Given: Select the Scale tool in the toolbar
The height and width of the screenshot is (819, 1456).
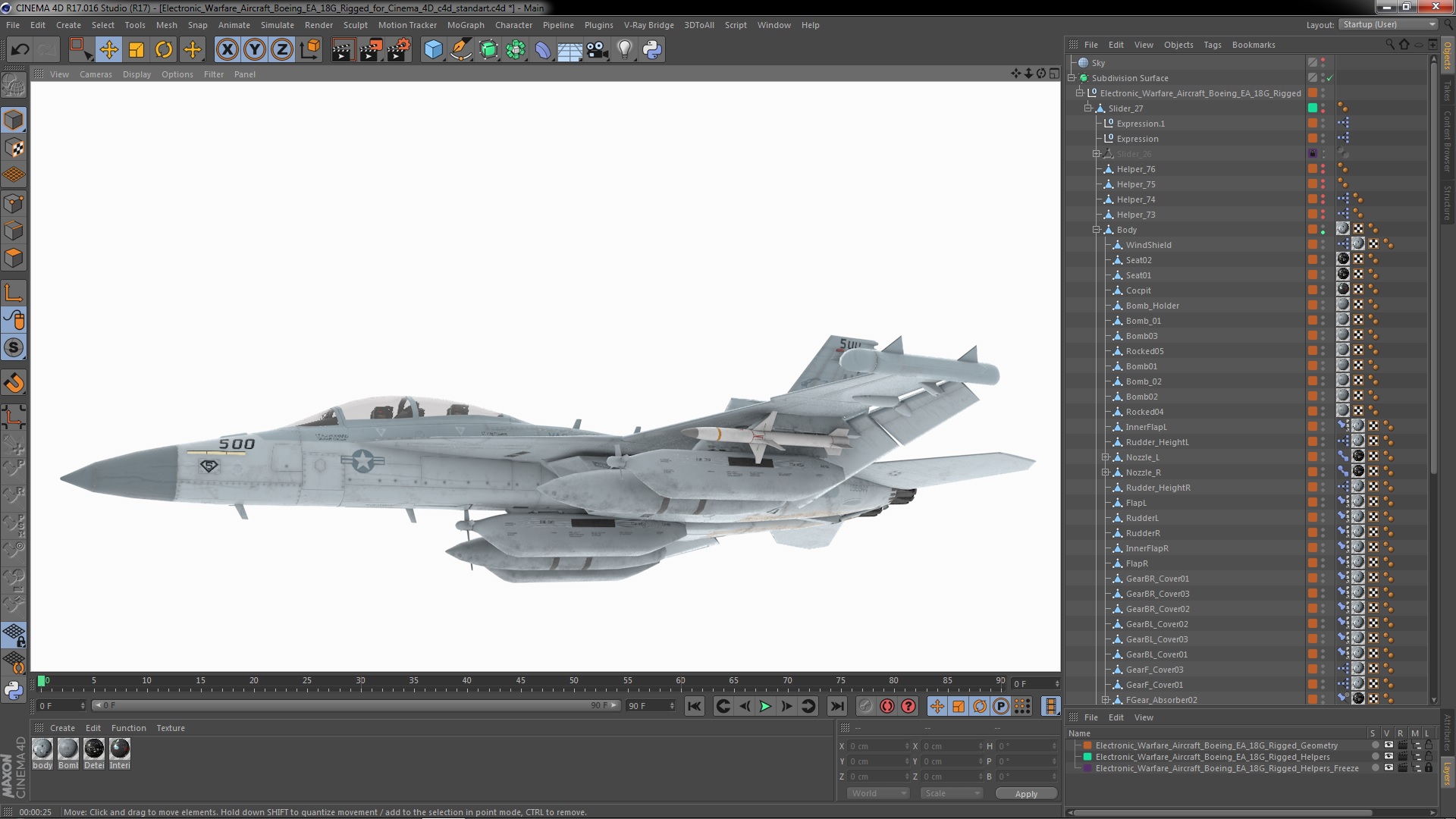Looking at the screenshot, I should tap(136, 50).
